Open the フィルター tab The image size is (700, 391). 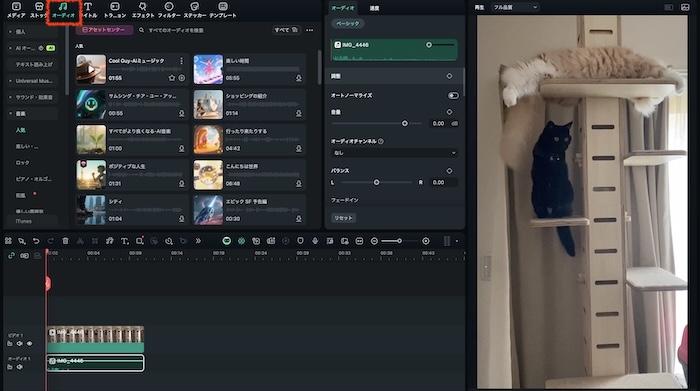click(x=169, y=10)
